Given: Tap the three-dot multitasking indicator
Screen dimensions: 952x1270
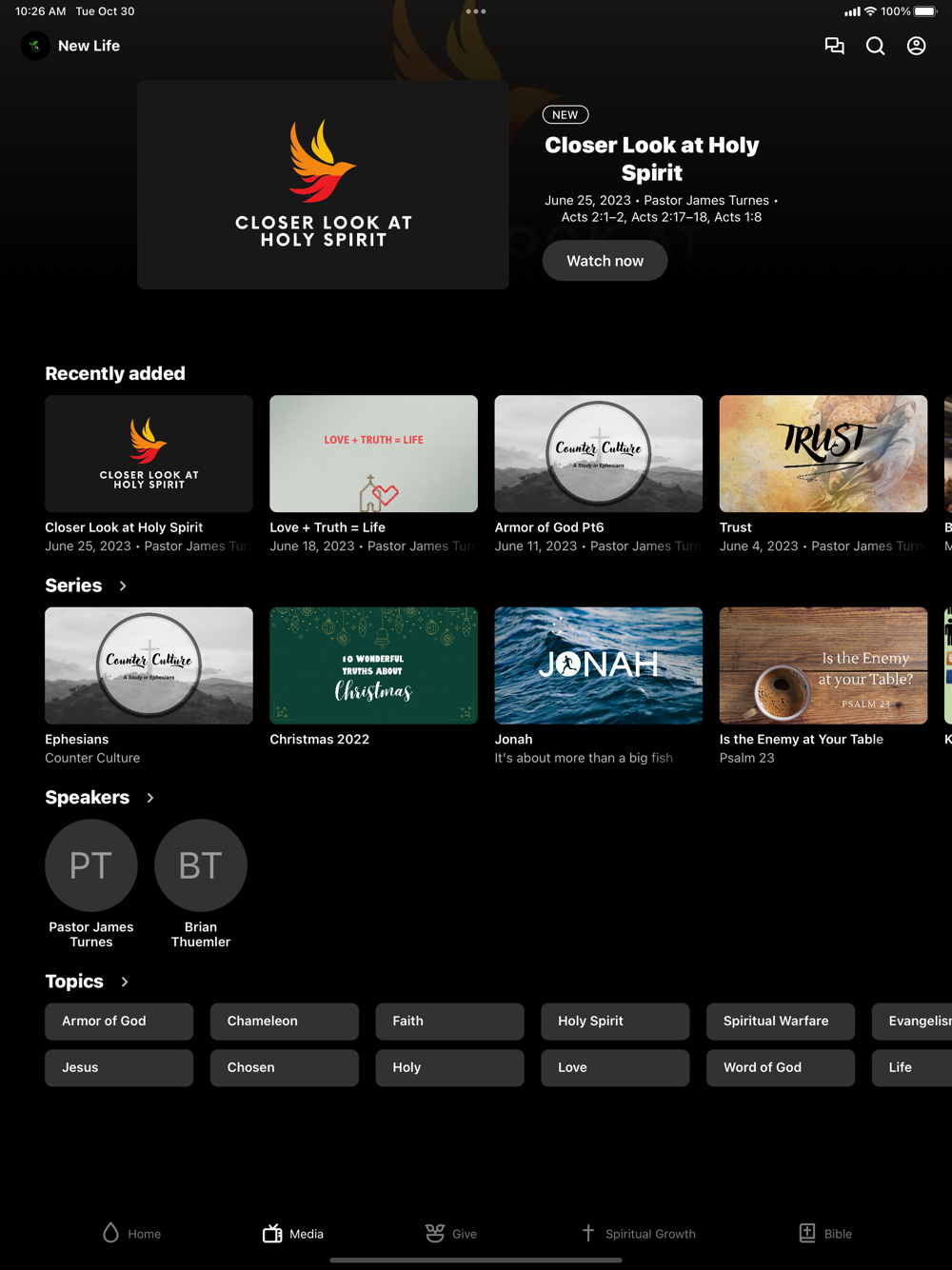Looking at the screenshot, I should [x=476, y=11].
